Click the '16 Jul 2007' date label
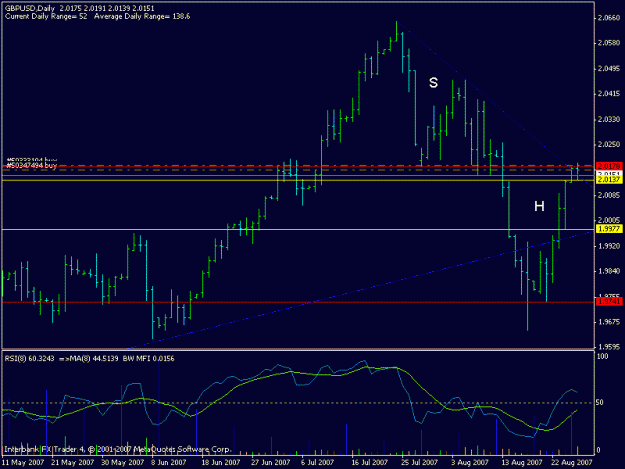 click(369, 462)
